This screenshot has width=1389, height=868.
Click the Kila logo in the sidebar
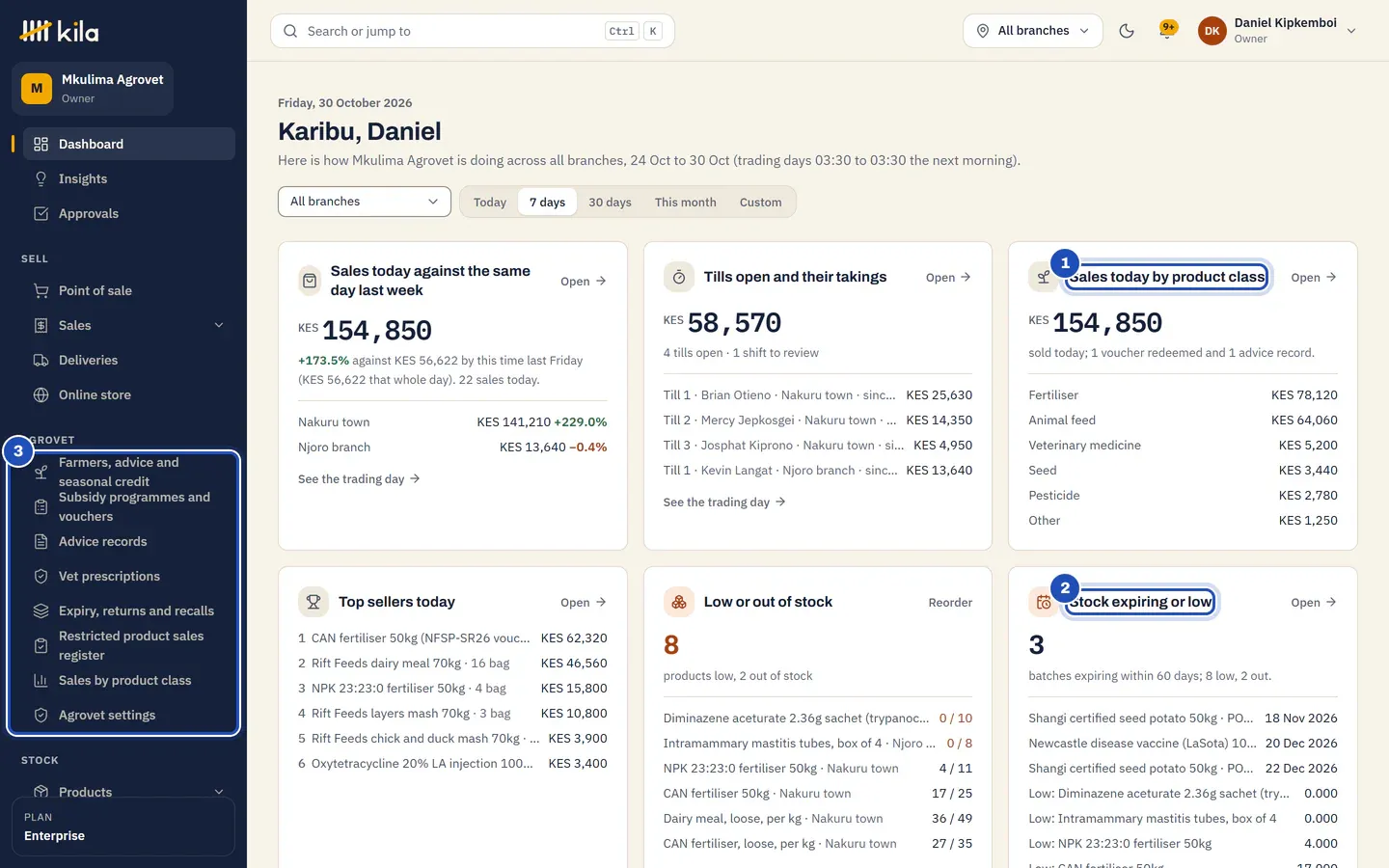tap(59, 31)
